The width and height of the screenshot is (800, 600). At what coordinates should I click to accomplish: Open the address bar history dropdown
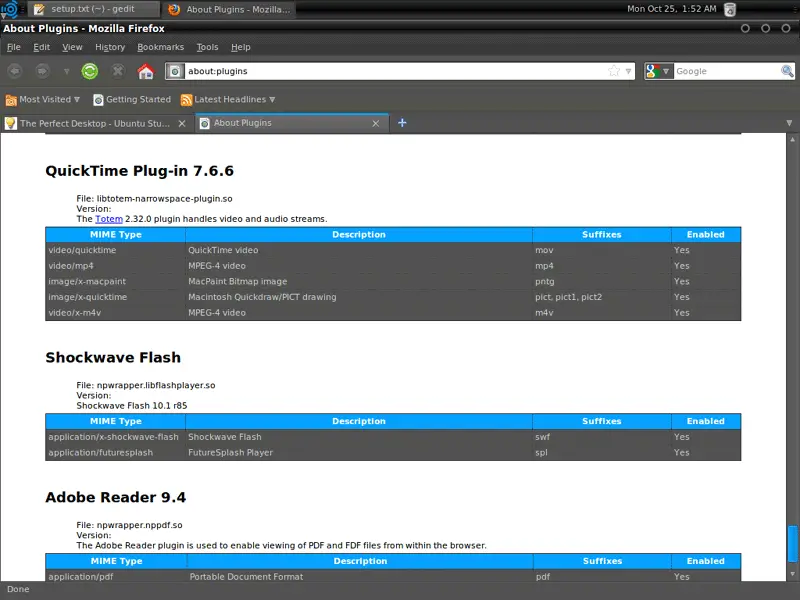click(629, 71)
